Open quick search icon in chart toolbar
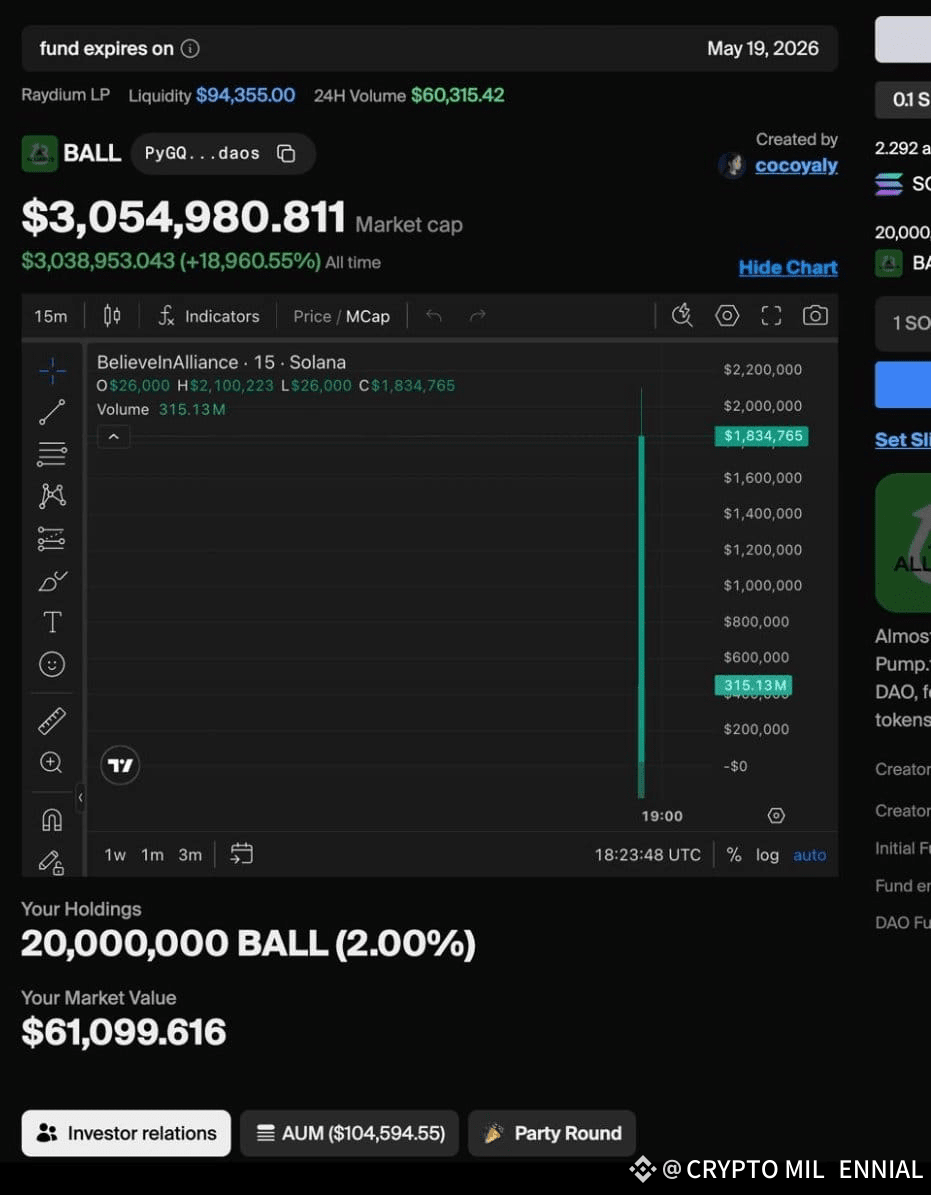 [682, 316]
